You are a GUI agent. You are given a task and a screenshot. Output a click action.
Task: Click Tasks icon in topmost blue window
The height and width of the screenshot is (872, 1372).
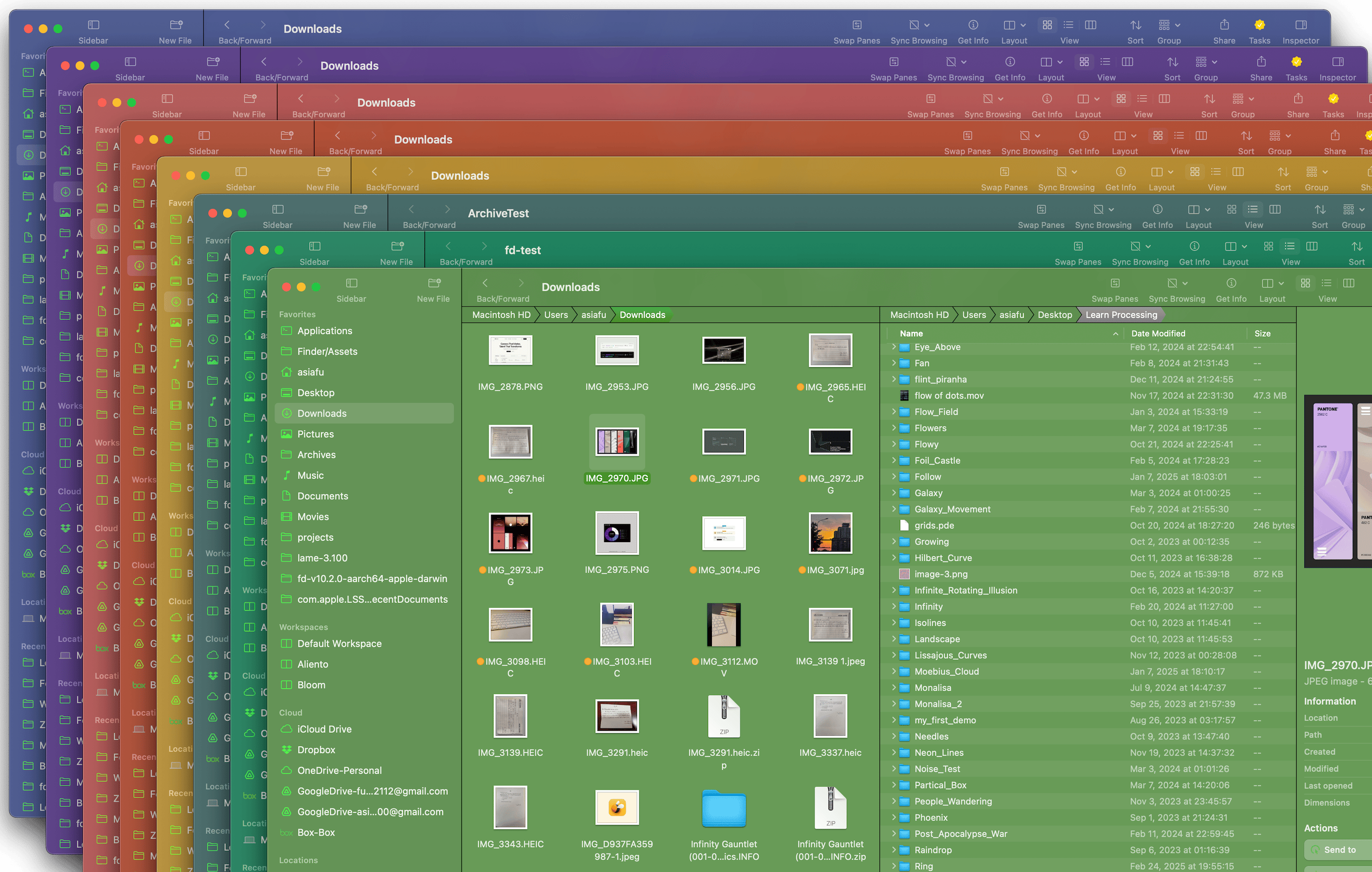pos(1259,25)
